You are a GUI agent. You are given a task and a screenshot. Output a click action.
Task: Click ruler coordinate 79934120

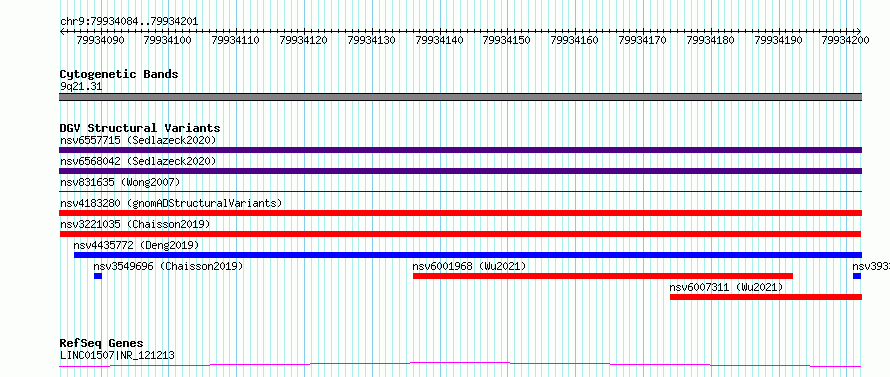(304, 40)
